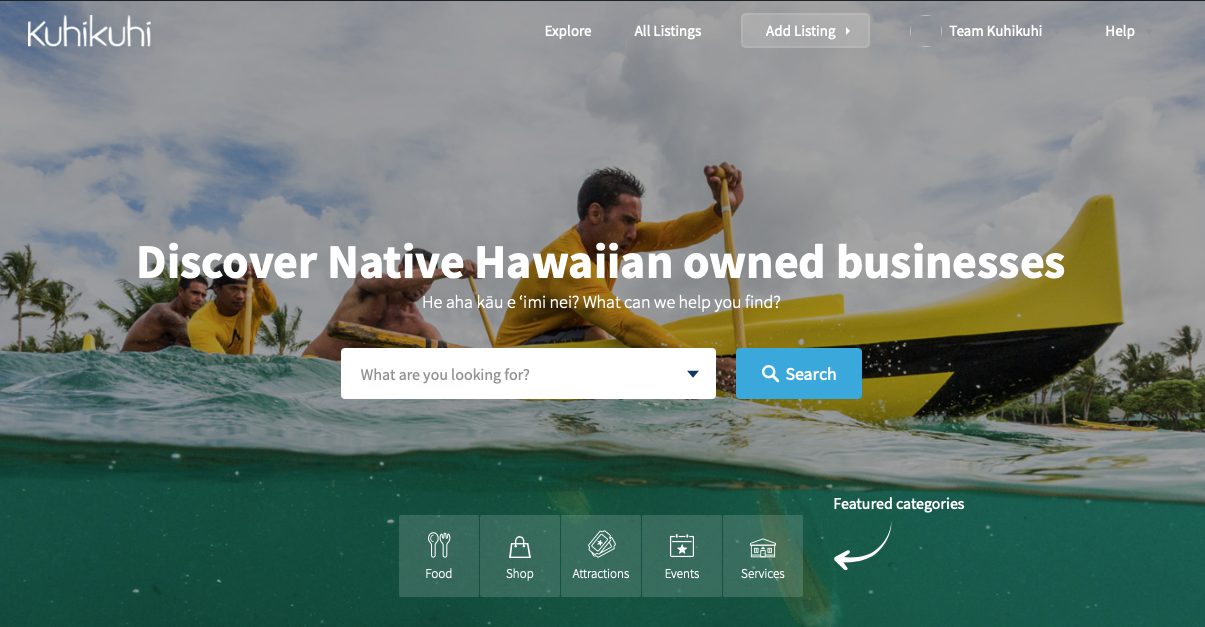Click the Add Listing button

(x=805, y=31)
